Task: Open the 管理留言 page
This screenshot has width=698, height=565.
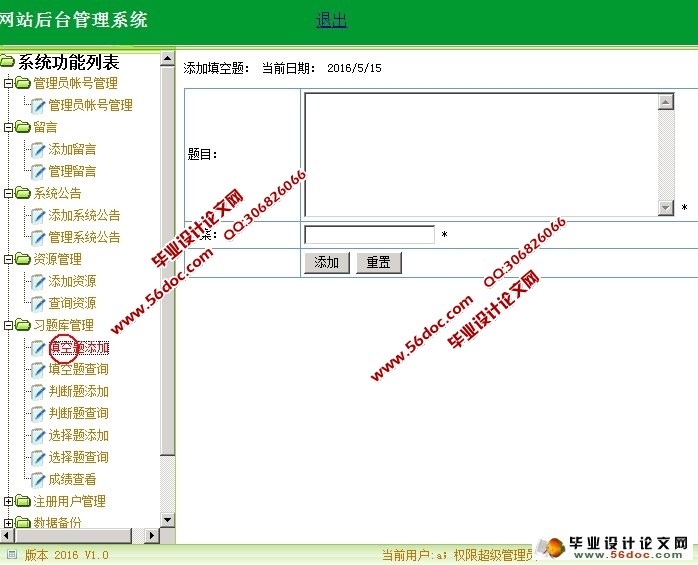Action: click(72, 171)
